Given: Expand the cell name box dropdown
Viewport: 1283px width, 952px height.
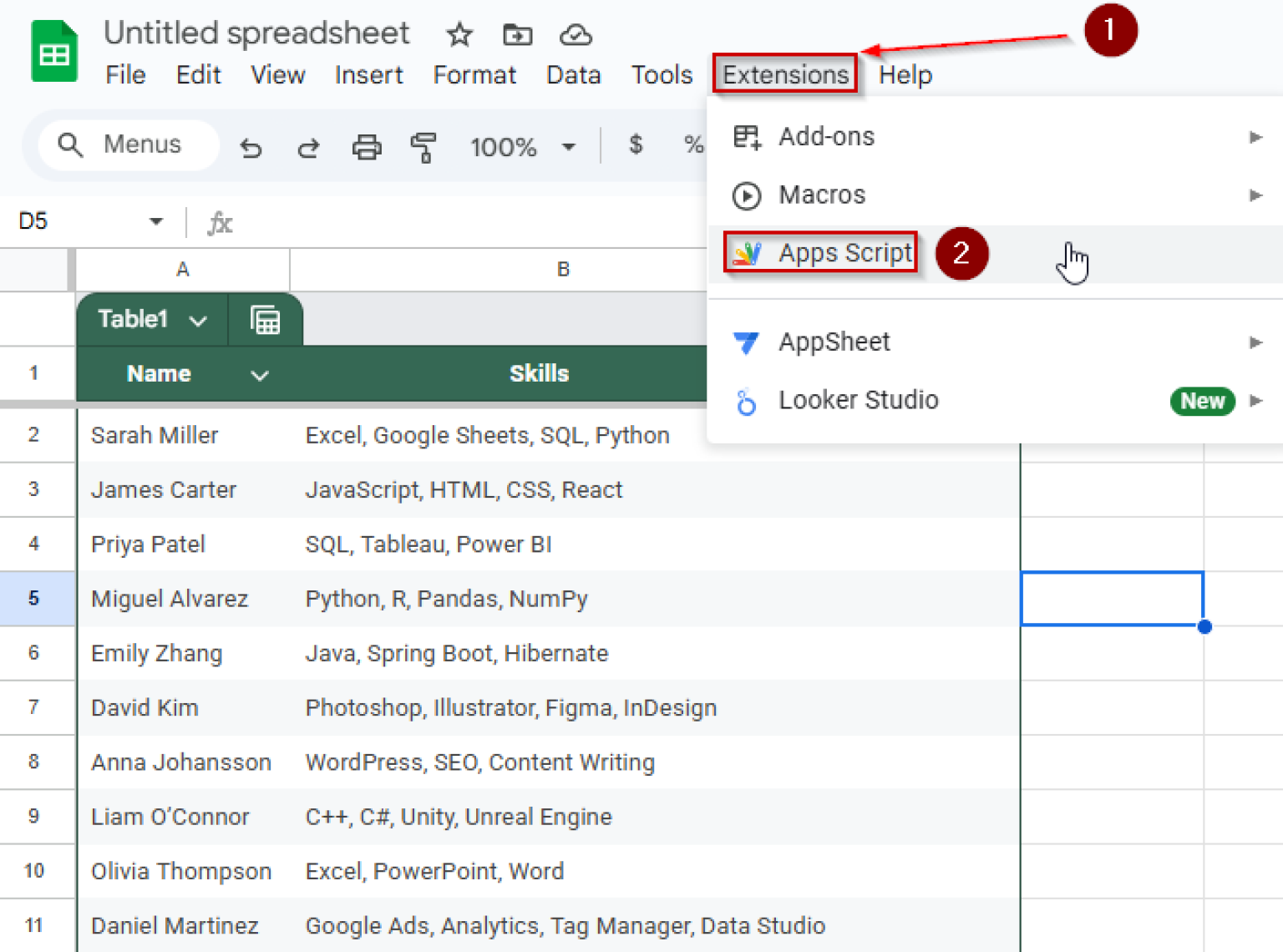Looking at the screenshot, I should pos(155,221).
